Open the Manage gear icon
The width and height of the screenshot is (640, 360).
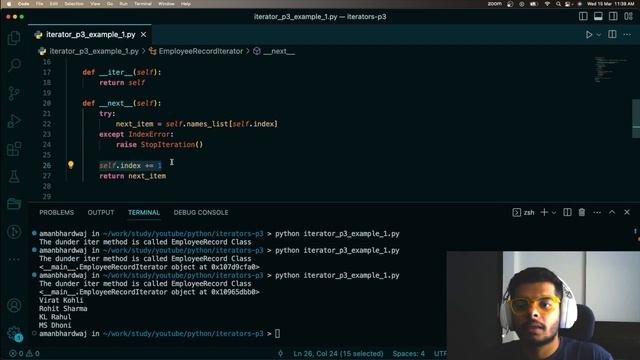[x=14, y=333]
